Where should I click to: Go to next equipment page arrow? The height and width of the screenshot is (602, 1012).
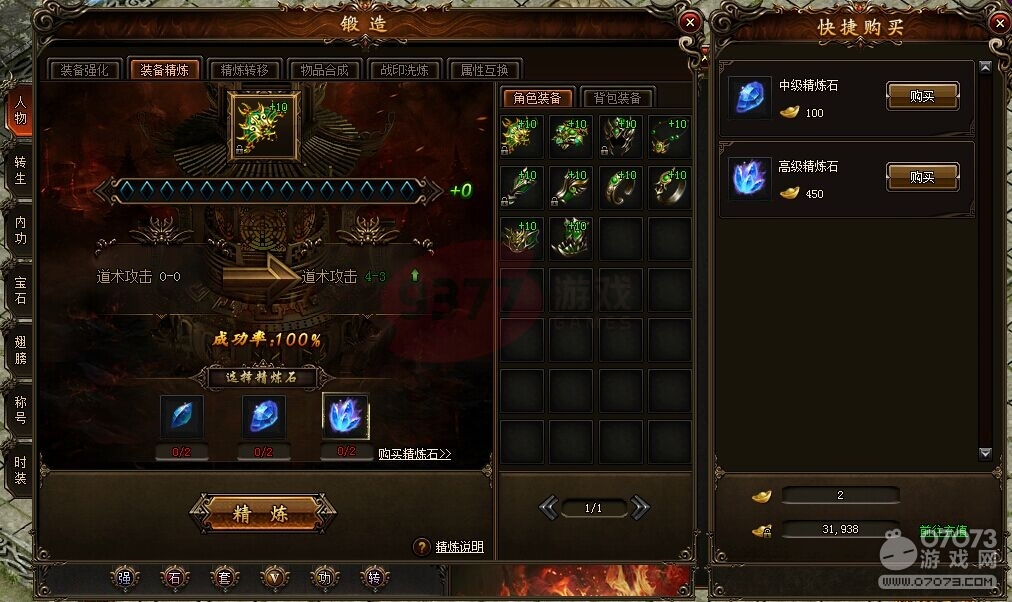coord(640,508)
